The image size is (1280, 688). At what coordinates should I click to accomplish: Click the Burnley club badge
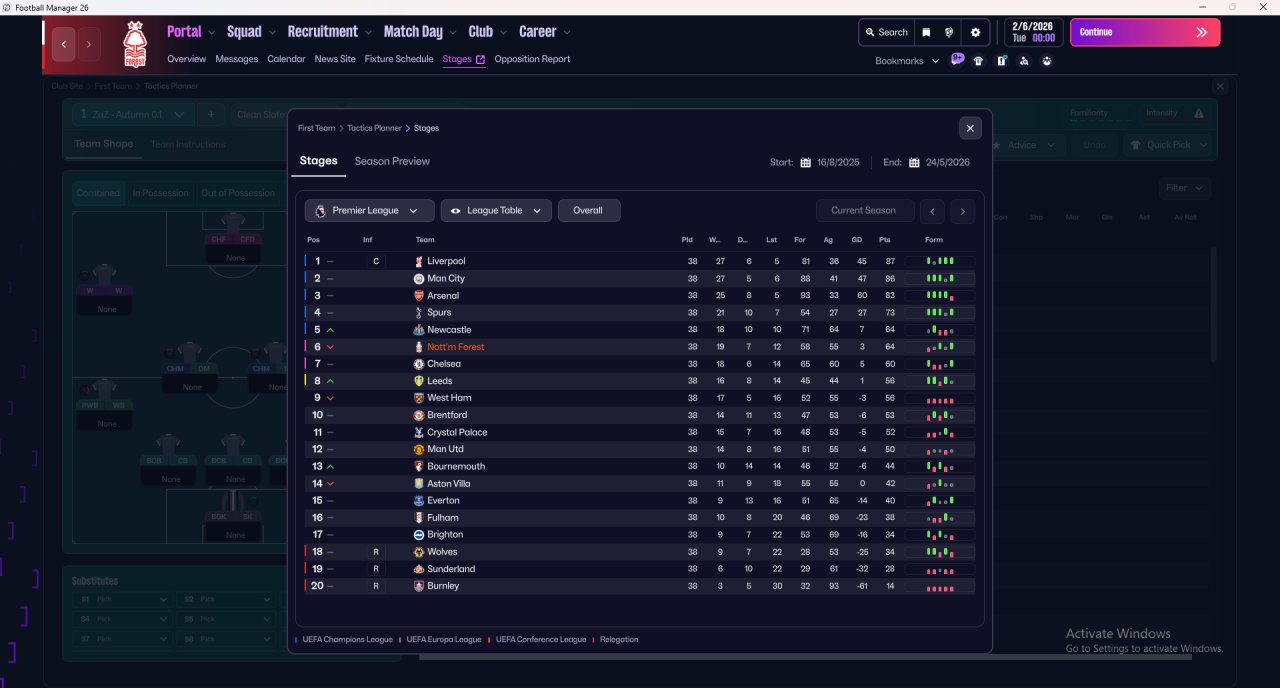click(x=419, y=586)
